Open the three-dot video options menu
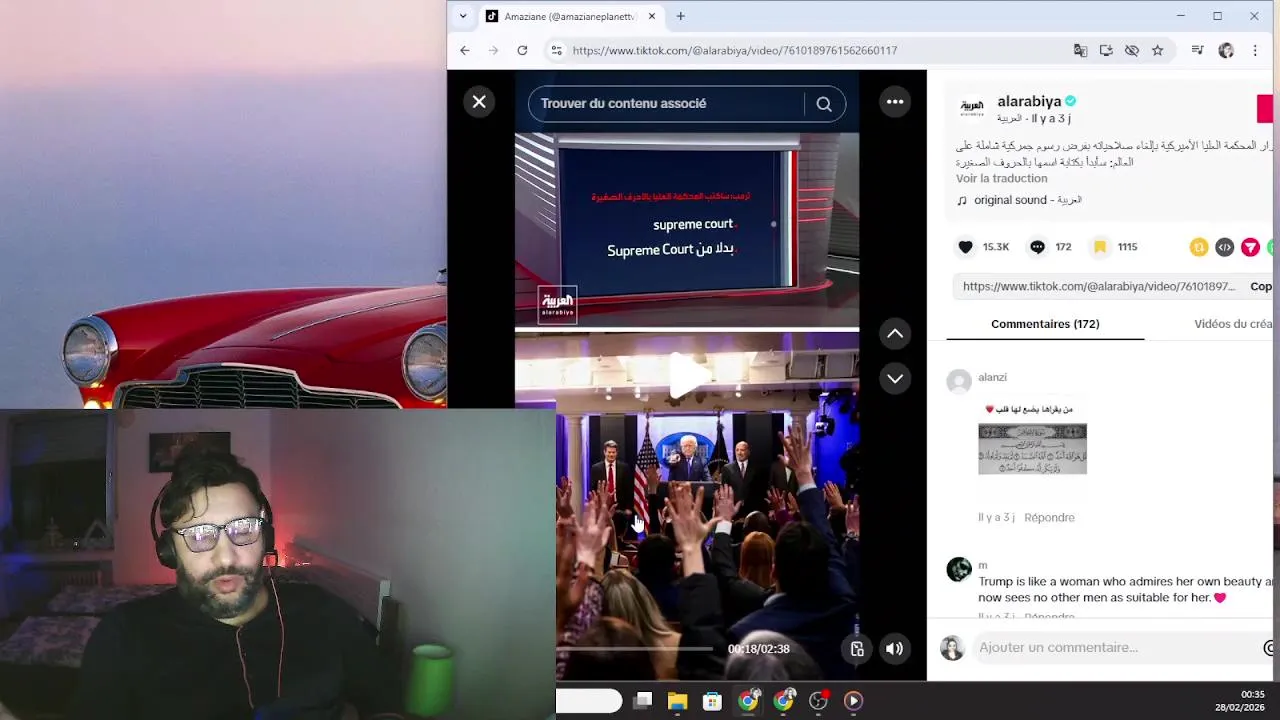This screenshot has height=720, width=1280. click(895, 102)
